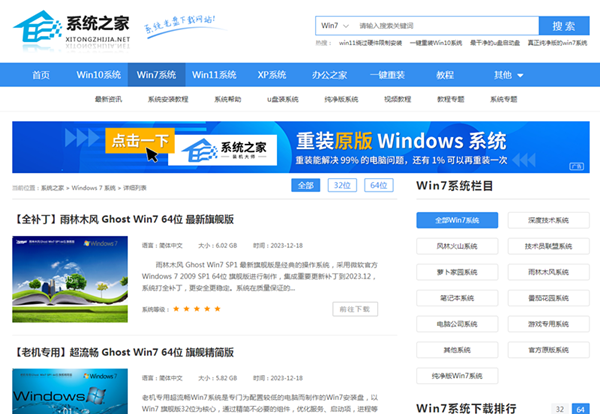This screenshot has width=600, height=414.
Task: Open 纯净版系统 sub-navigation link
Action: [341, 99]
